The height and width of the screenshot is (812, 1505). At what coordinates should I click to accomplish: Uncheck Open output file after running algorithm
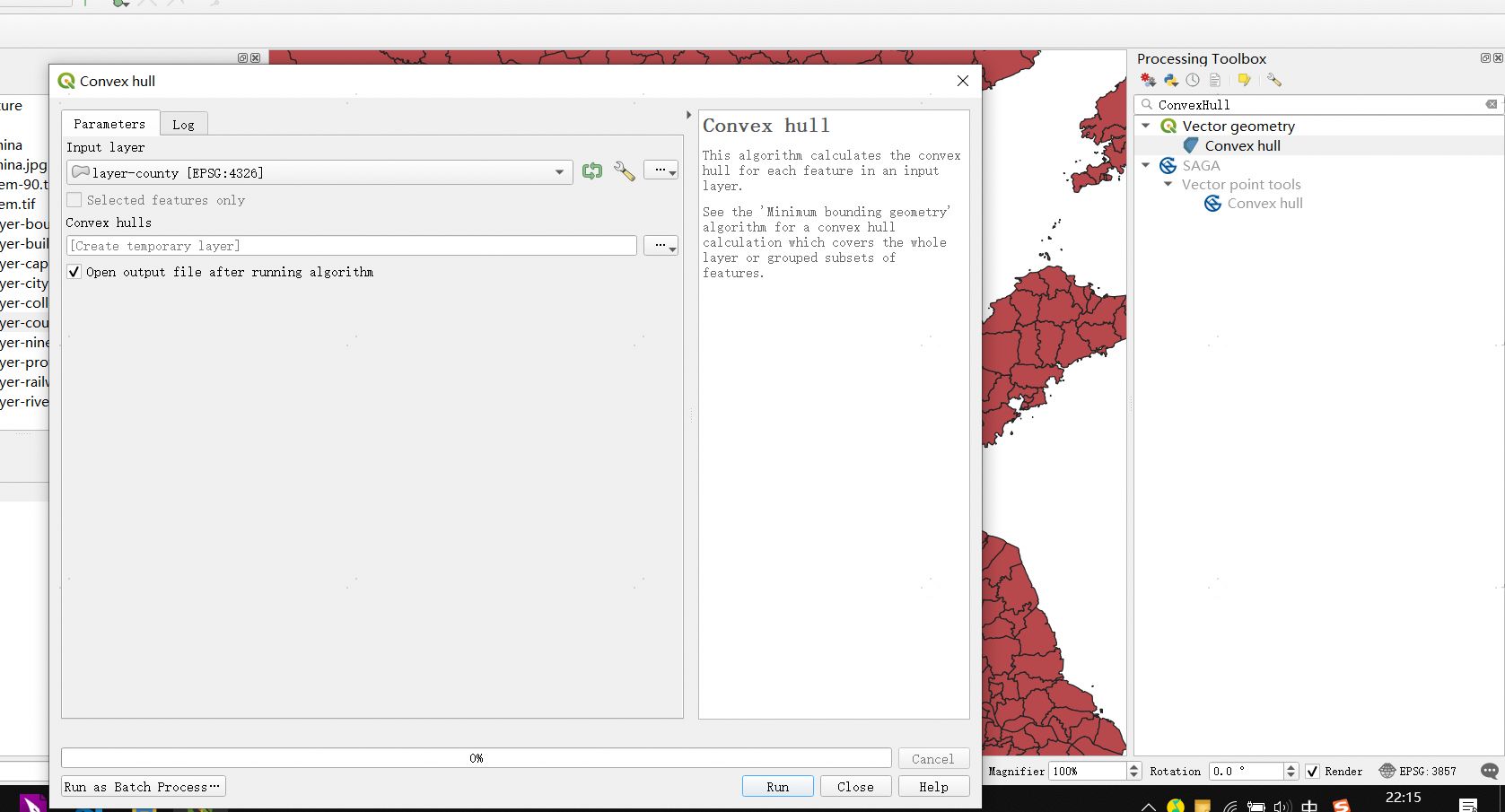coord(74,272)
